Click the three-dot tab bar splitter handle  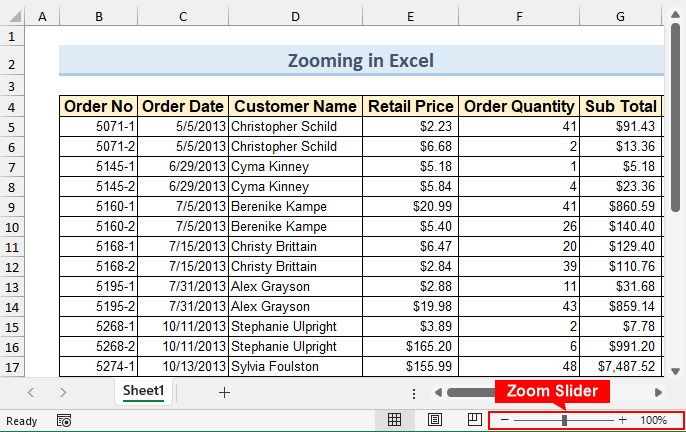(x=413, y=393)
